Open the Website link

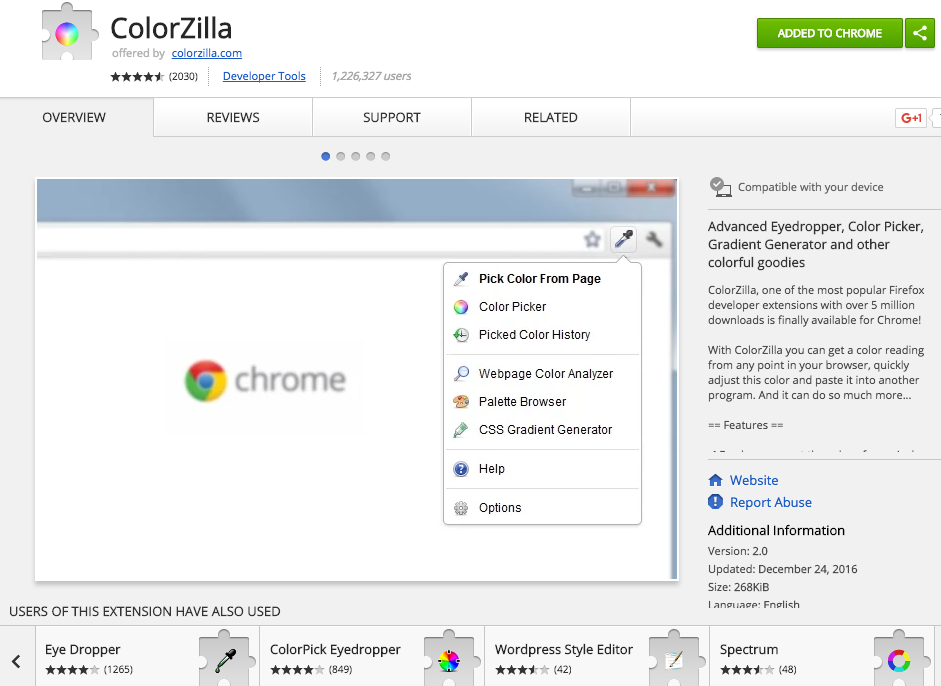point(754,480)
